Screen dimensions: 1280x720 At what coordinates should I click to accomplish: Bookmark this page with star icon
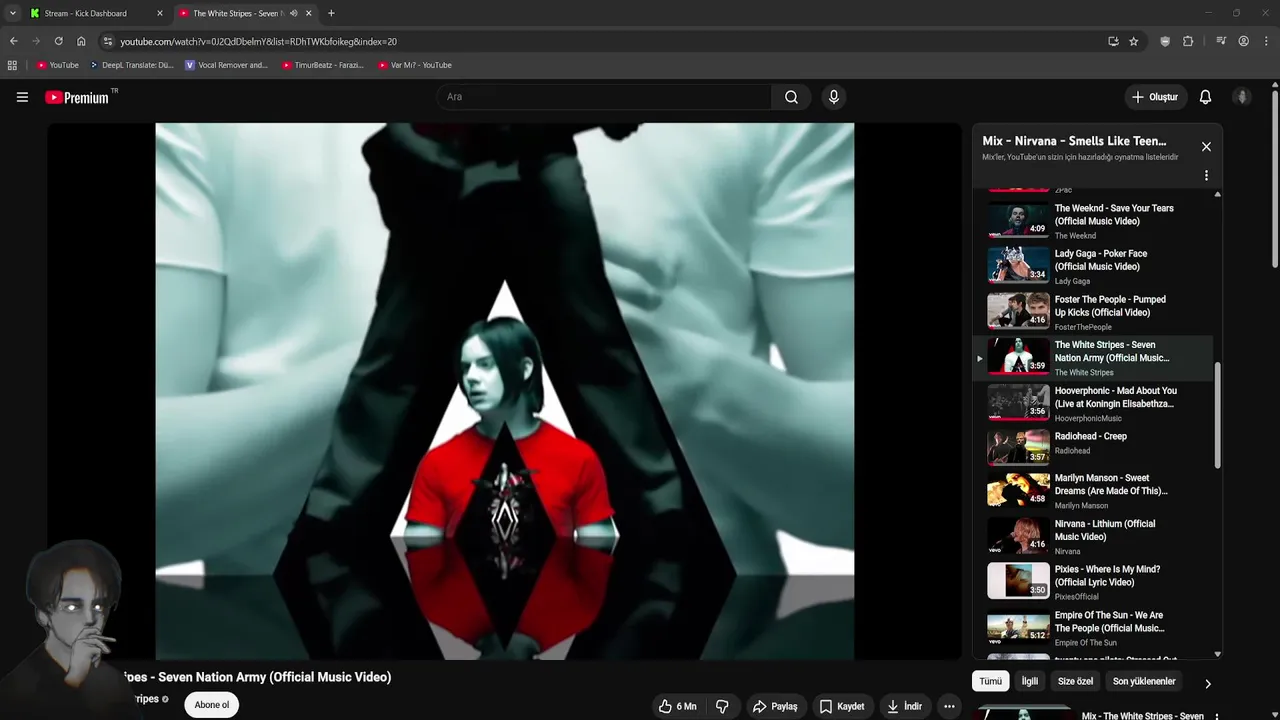tap(1133, 41)
